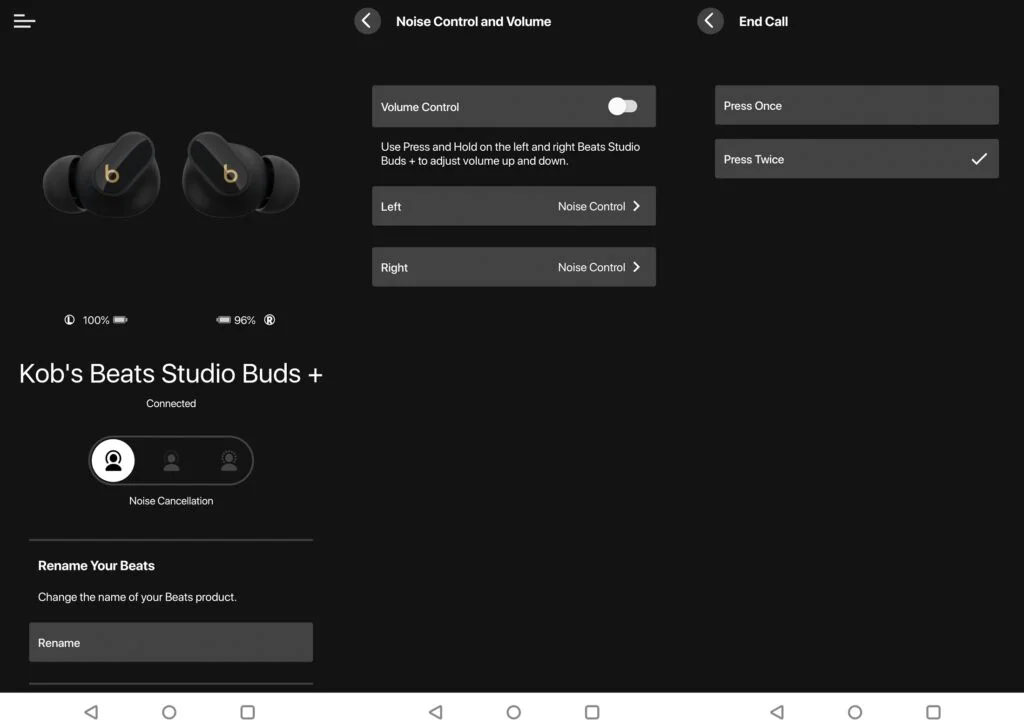1024x725 pixels.
Task: Tap Android home button on End Call screen
Action: point(855,712)
